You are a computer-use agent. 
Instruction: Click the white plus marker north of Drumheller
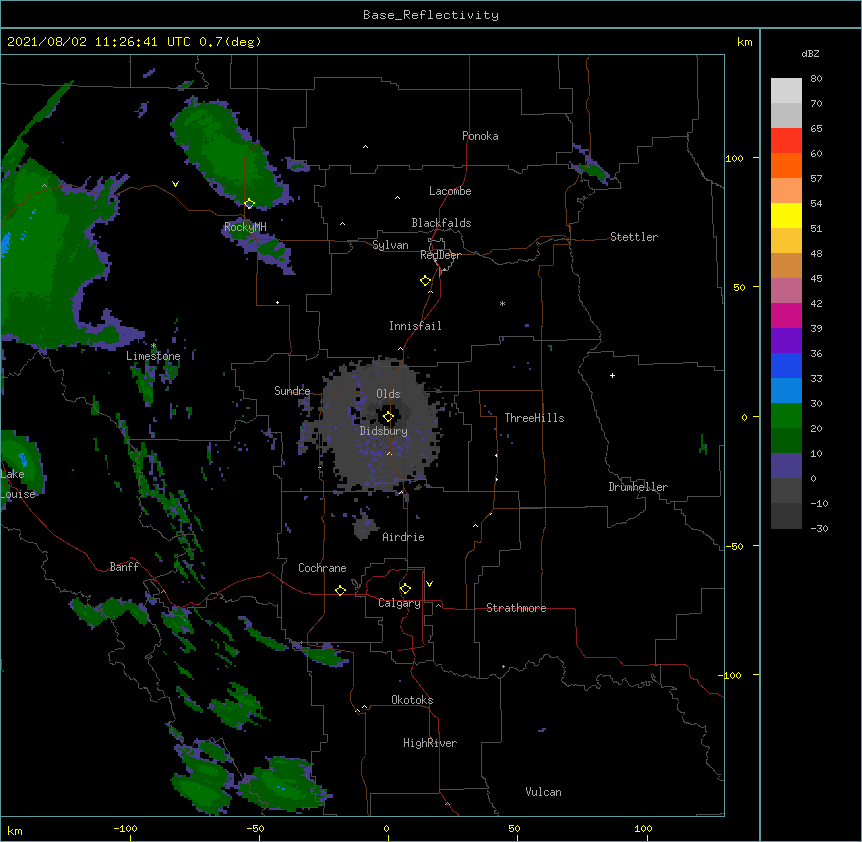pyautogui.click(x=612, y=375)
